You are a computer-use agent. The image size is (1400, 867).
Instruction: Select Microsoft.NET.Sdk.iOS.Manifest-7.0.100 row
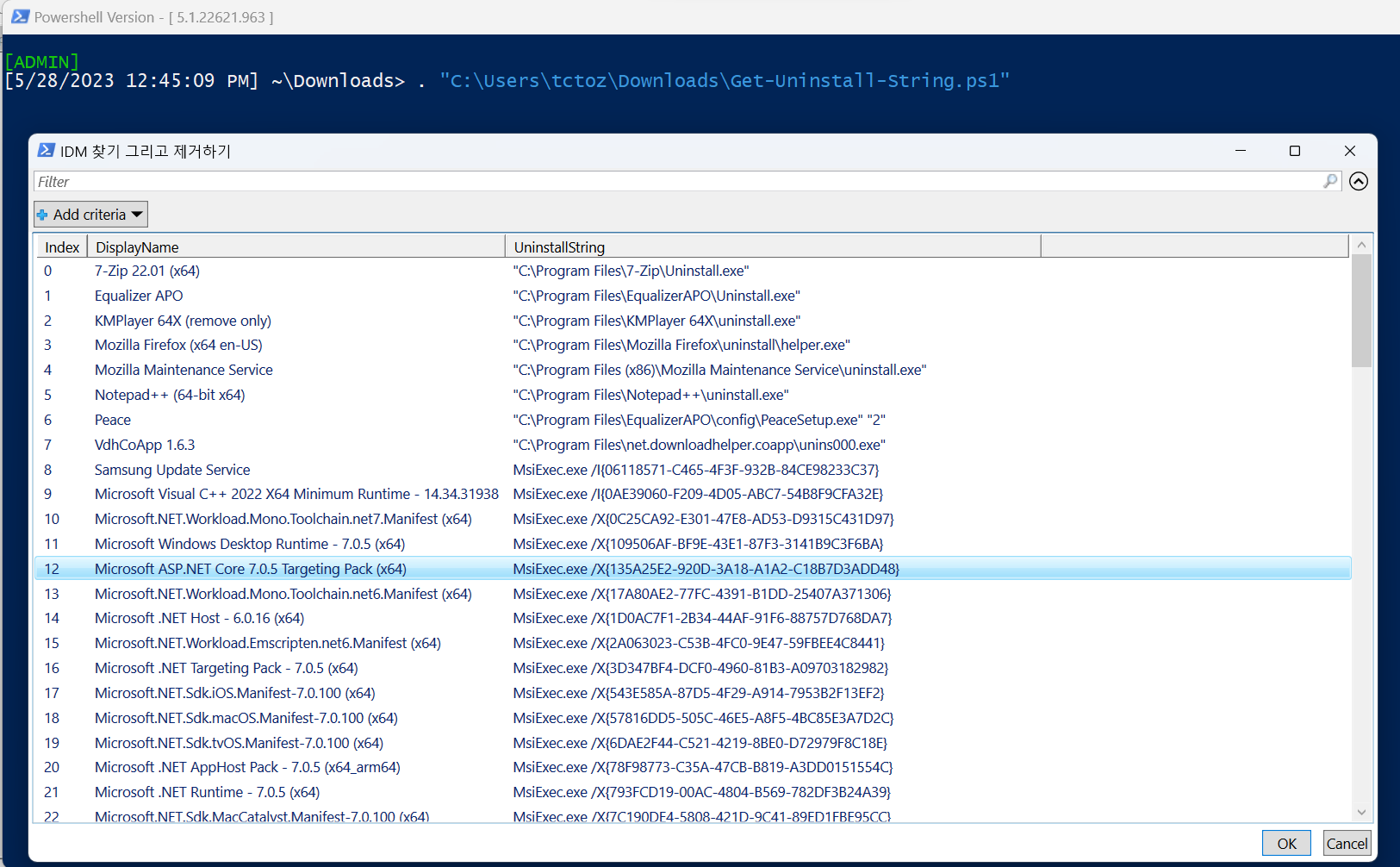693,693
